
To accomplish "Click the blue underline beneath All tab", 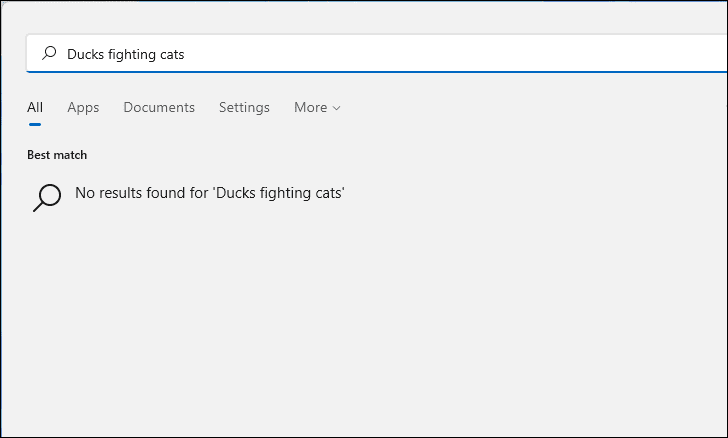I will pos(35,124).
